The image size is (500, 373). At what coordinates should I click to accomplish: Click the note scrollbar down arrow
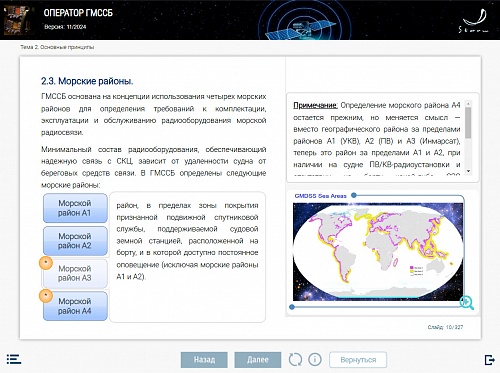coord(468,171)
